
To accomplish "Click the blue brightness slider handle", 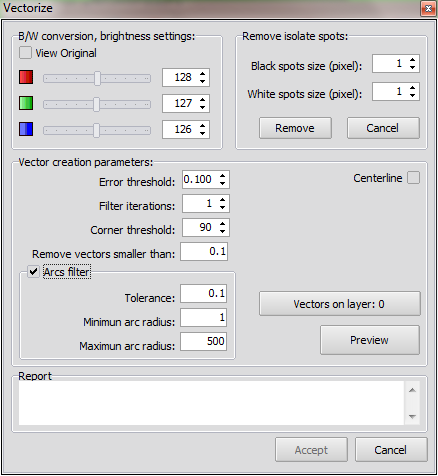I will [96, 130].
